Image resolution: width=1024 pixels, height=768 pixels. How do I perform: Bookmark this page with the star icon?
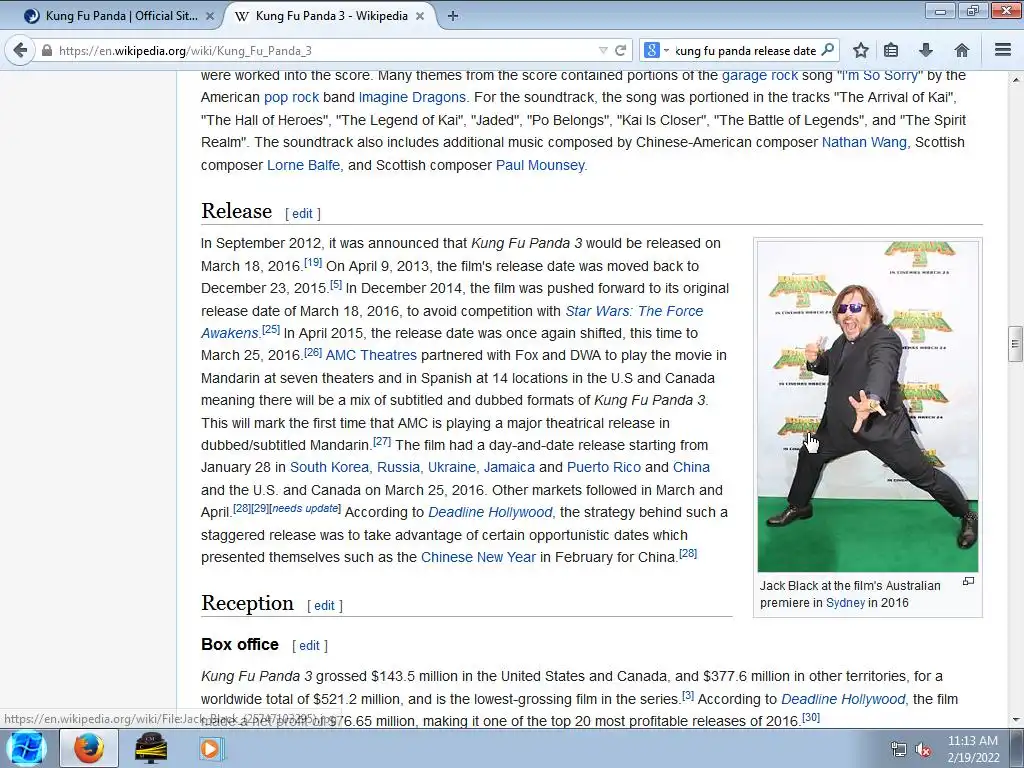click(x=861, y=50)
